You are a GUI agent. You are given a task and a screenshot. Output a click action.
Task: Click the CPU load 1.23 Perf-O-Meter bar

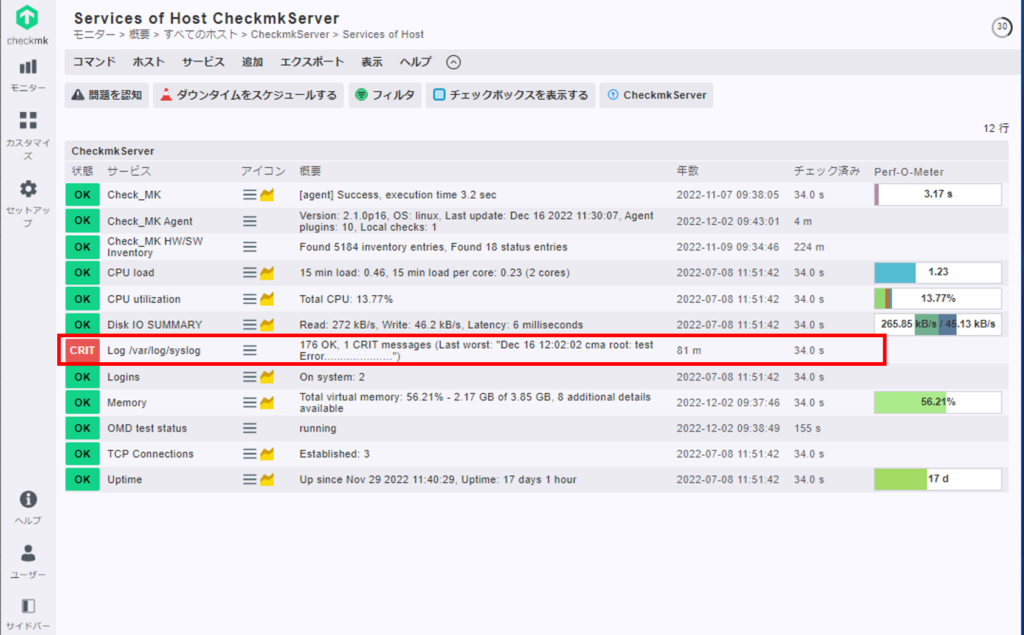(938, 272)
